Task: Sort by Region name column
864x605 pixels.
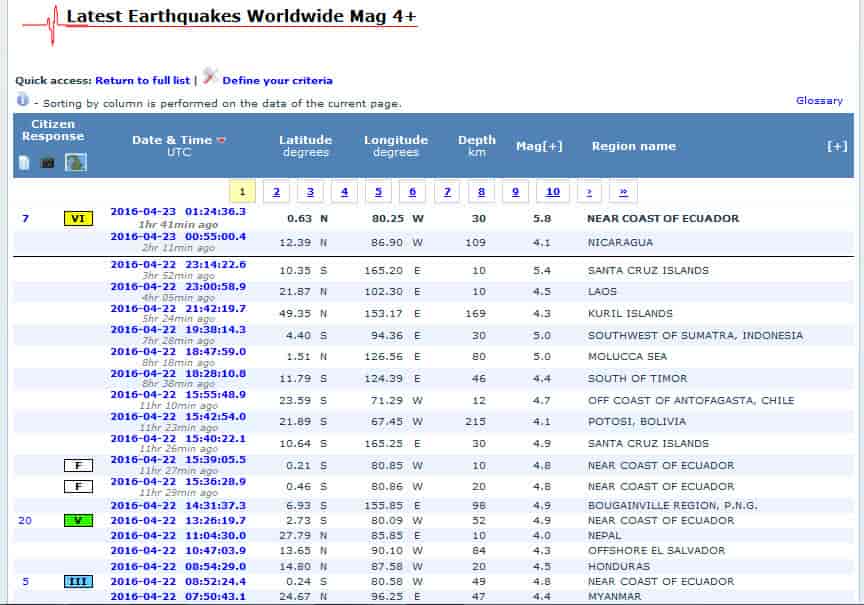Action: [x=634, y=146]
